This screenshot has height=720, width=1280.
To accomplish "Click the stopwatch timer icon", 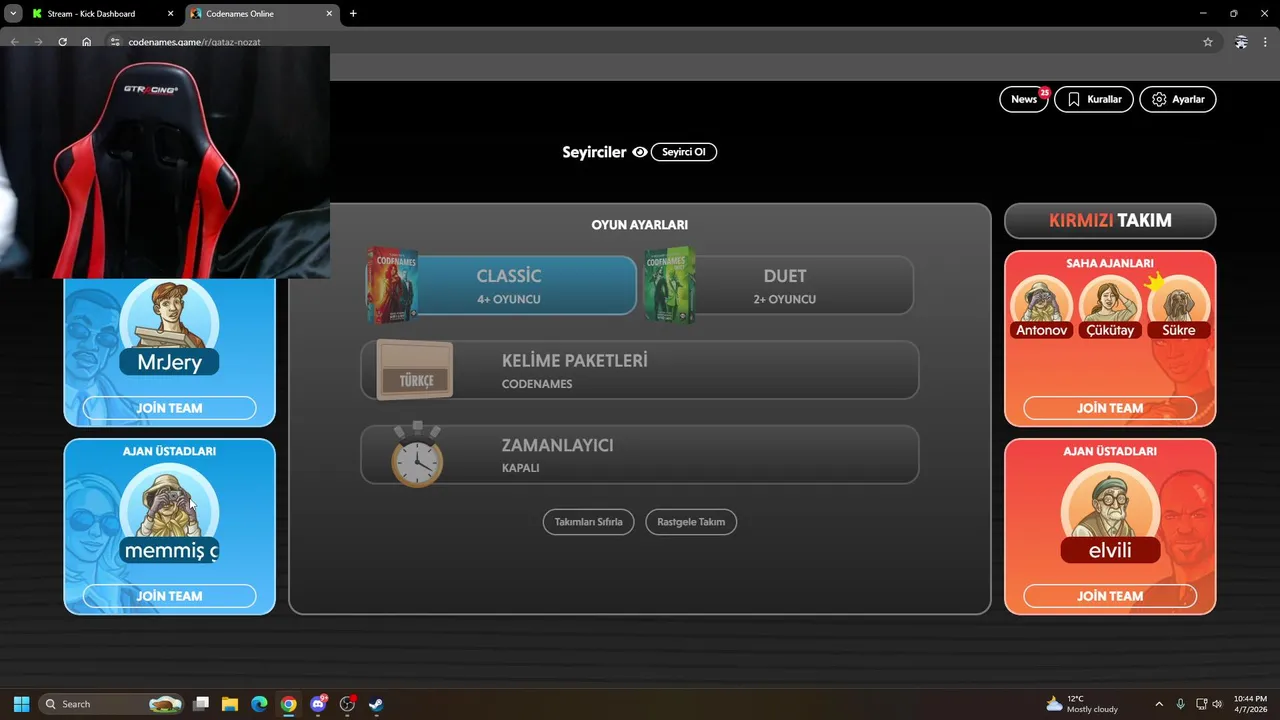I will point(417,455).
